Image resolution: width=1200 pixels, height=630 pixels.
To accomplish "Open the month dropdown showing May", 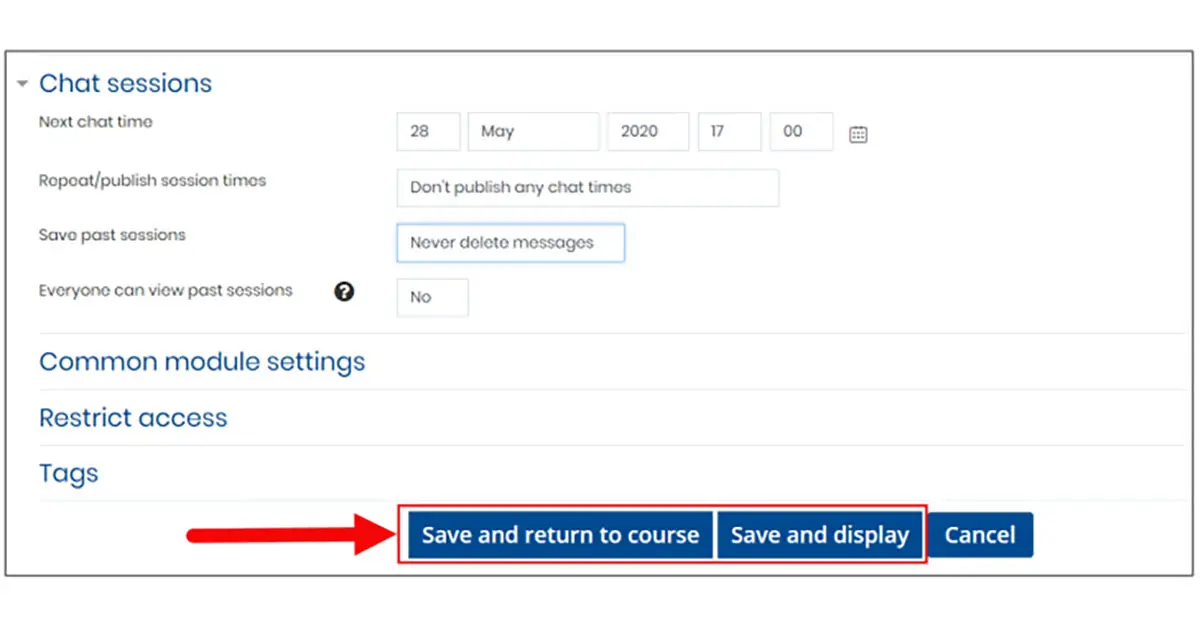I will coord(533,131).
